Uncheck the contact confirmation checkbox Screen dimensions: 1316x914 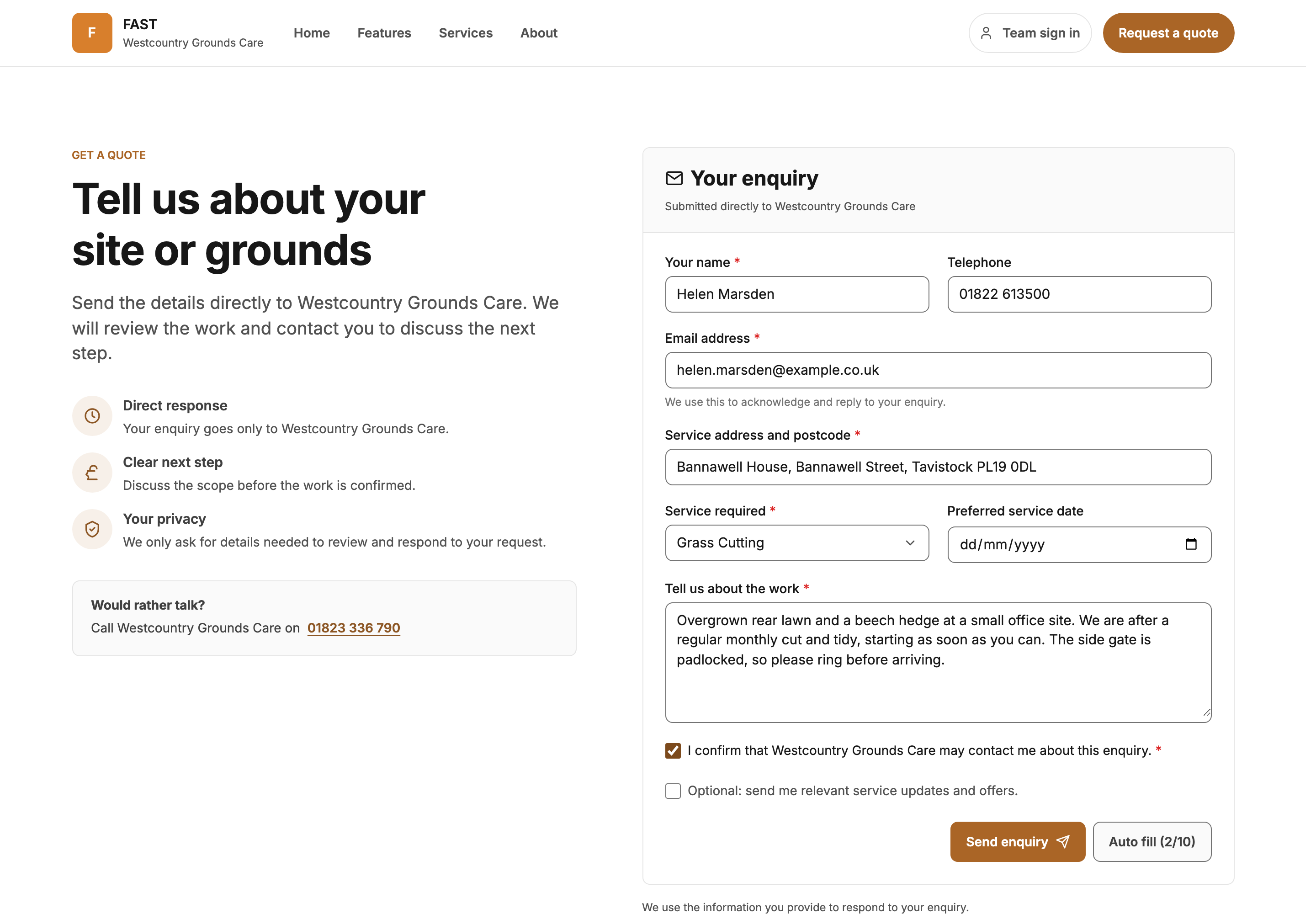673,750
